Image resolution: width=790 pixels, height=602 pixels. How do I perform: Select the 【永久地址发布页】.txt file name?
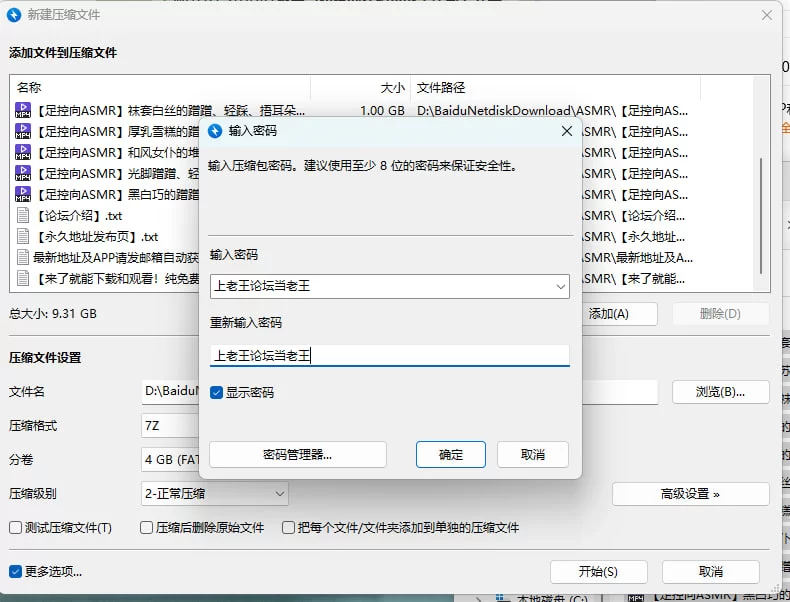click(x=96, y=237)
